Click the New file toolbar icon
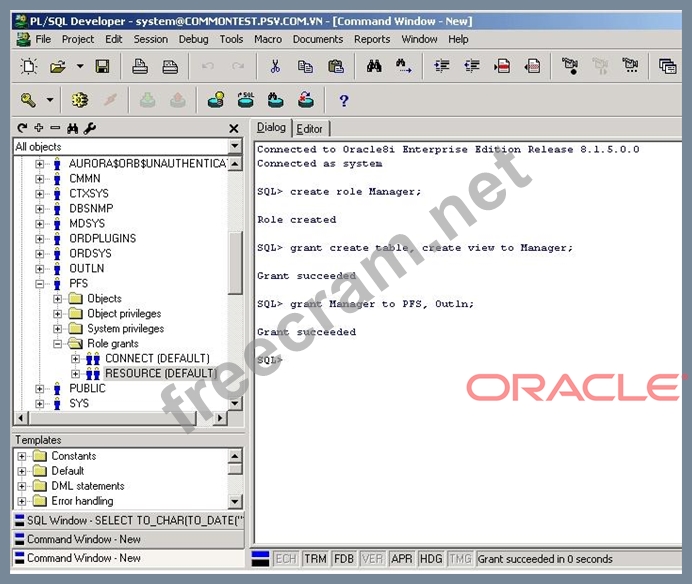 (29, 67)
